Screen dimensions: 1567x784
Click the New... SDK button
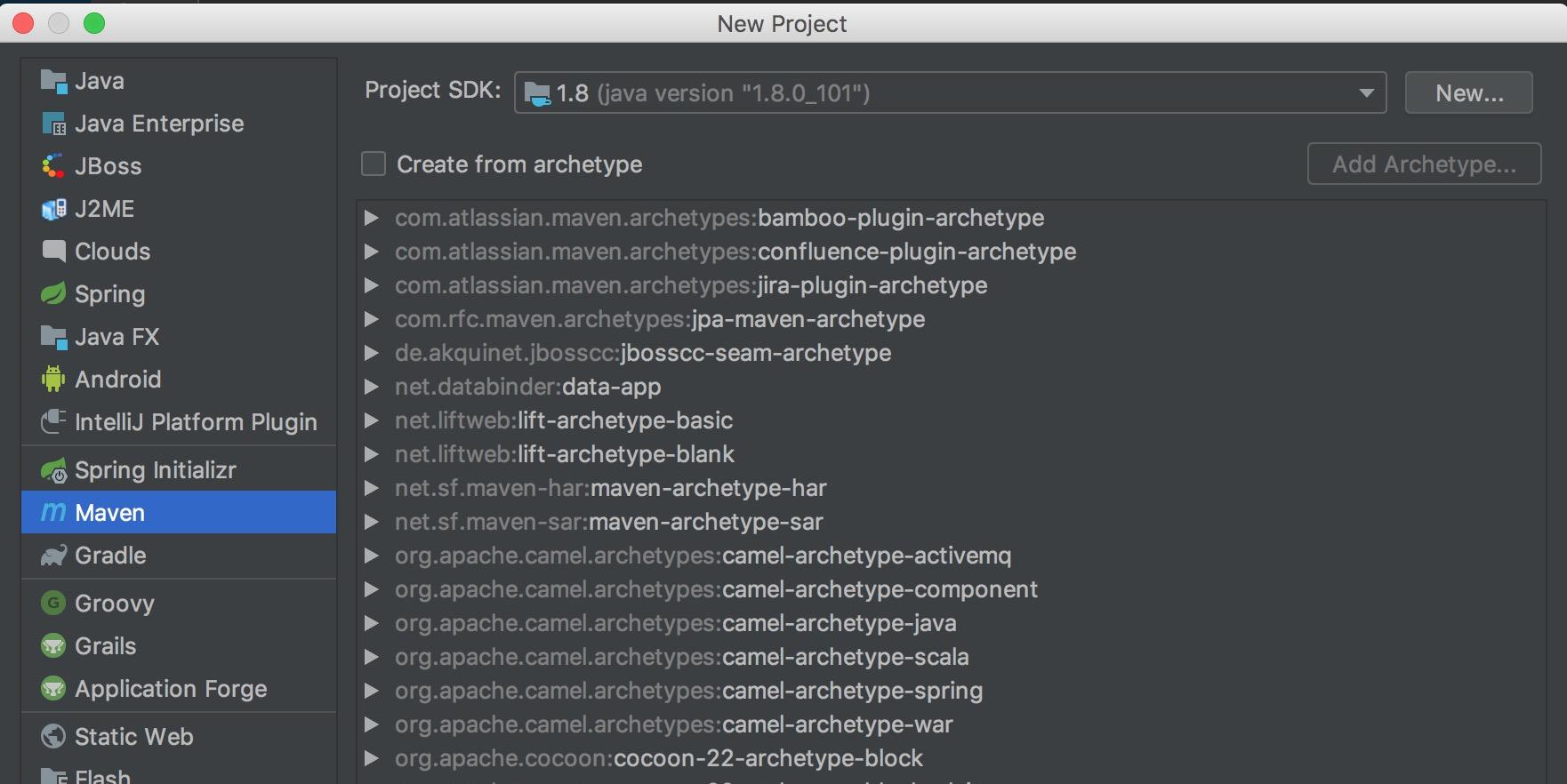(1468, 92)
